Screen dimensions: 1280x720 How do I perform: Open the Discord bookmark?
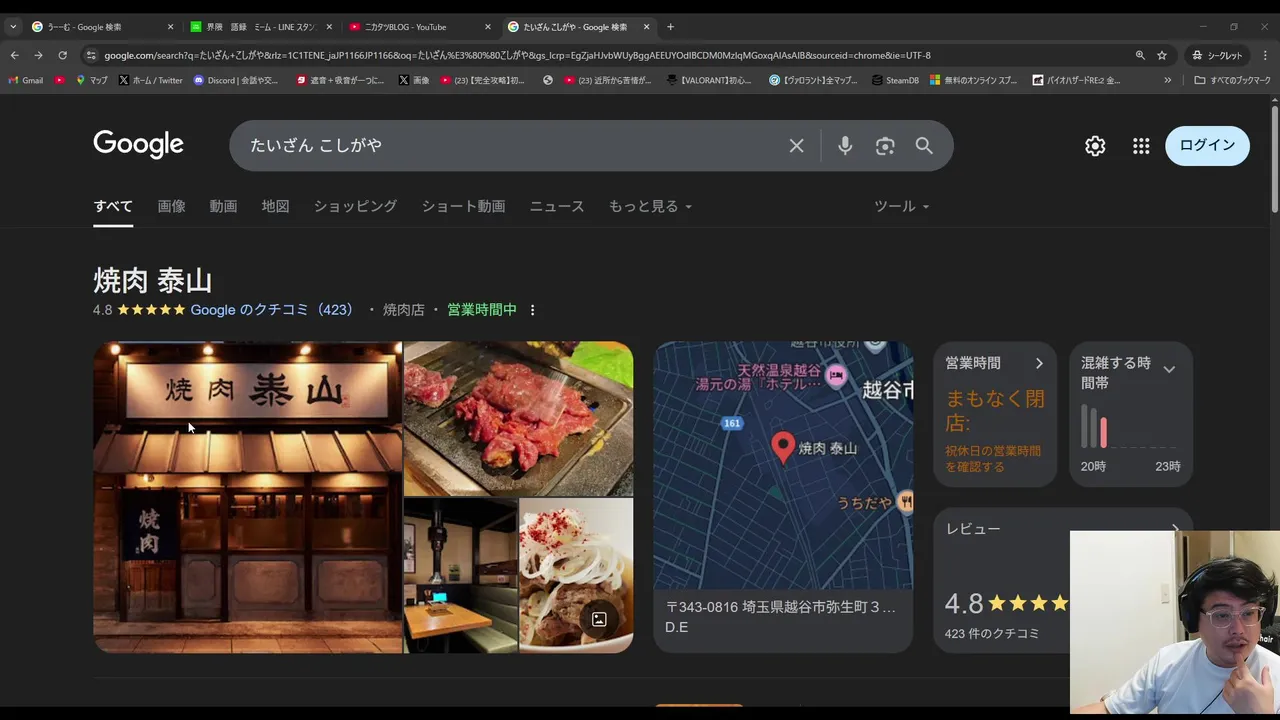coord(236,80)
